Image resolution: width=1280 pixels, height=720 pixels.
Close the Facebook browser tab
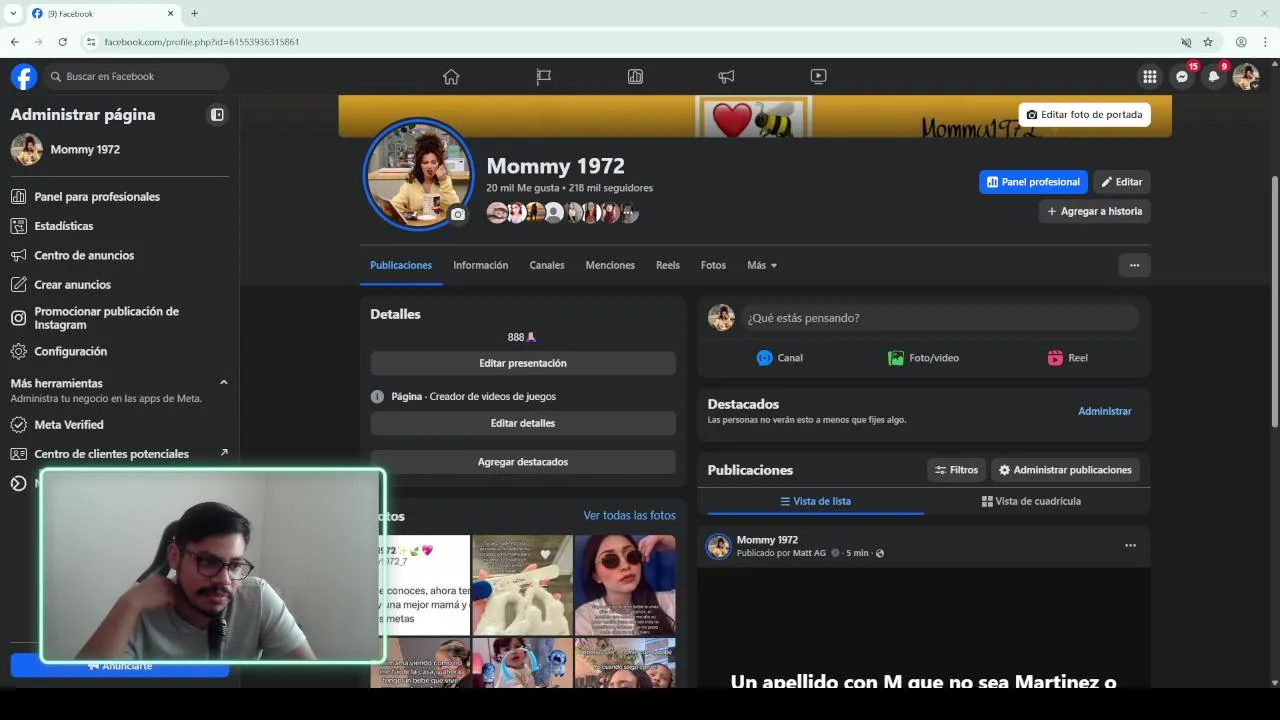point(170,13)
